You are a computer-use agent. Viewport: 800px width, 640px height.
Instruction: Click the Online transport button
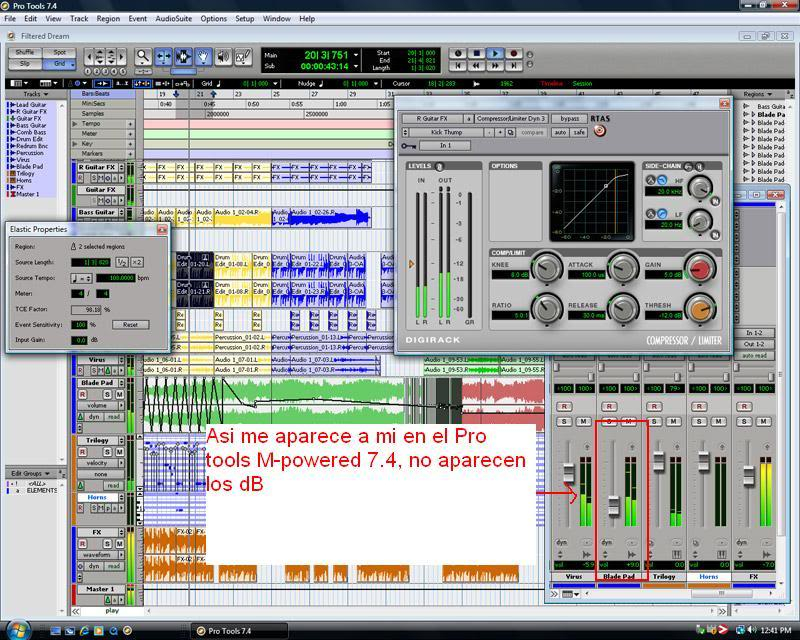(x=458, y=53)
